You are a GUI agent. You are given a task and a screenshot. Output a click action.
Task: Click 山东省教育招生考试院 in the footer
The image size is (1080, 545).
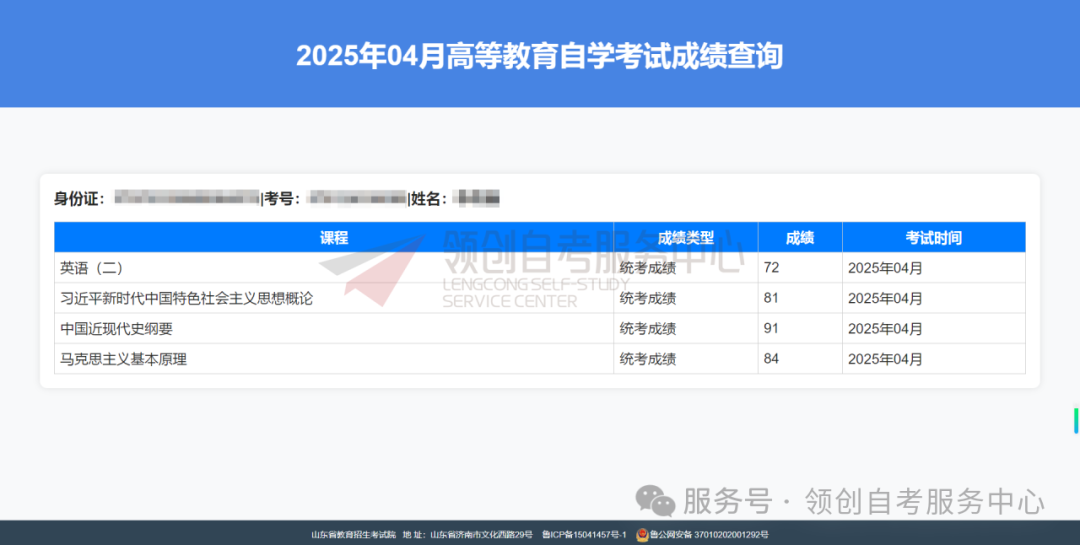point(353,535)
